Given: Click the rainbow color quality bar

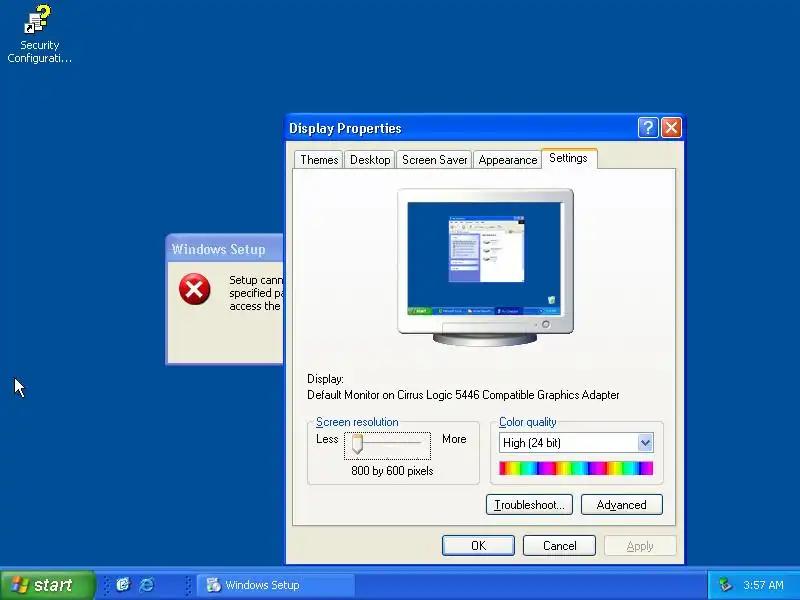Looking at the screenshot, I should [576, 468].
